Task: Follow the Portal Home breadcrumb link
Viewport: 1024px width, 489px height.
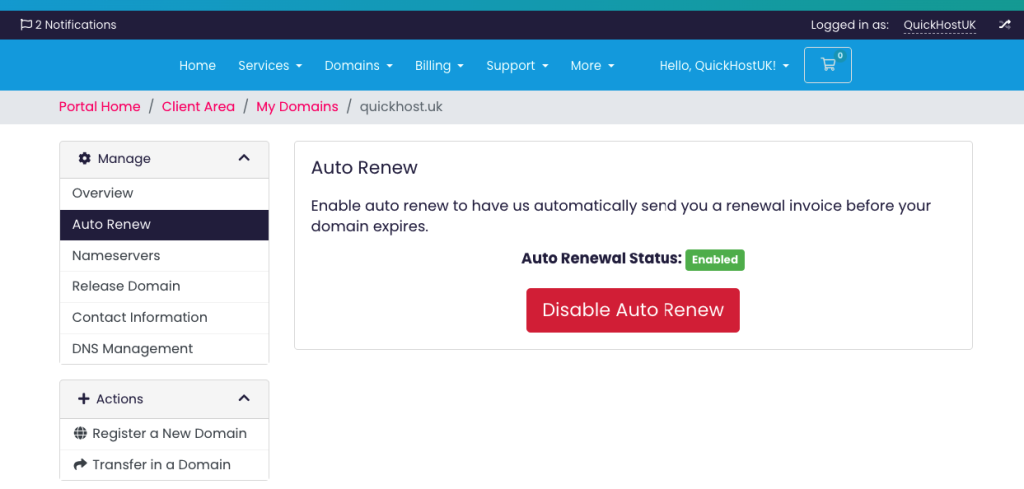Action: click(x=99, y=106)
